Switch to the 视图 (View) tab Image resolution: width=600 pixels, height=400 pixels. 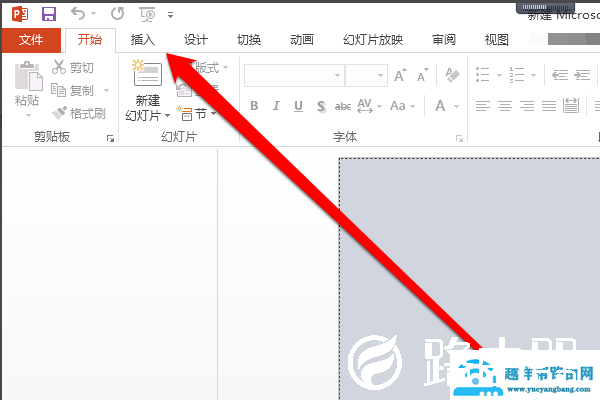[x=497, y=40]
